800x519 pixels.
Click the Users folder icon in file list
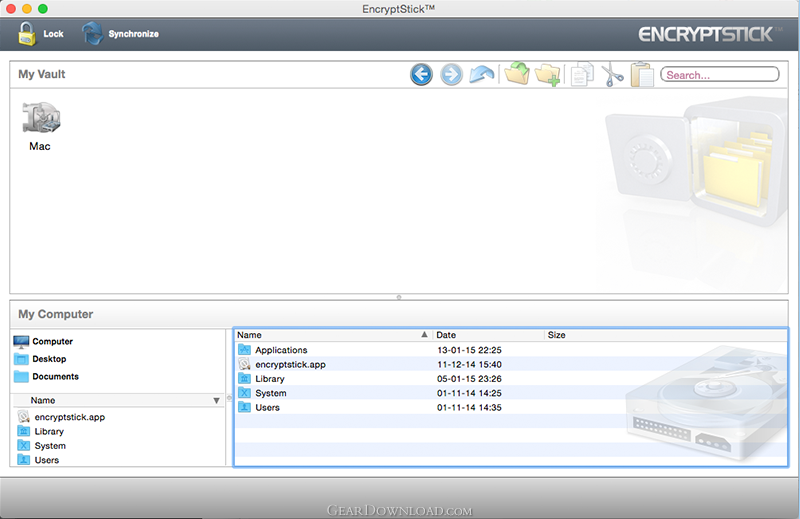(x=244, y=407)
